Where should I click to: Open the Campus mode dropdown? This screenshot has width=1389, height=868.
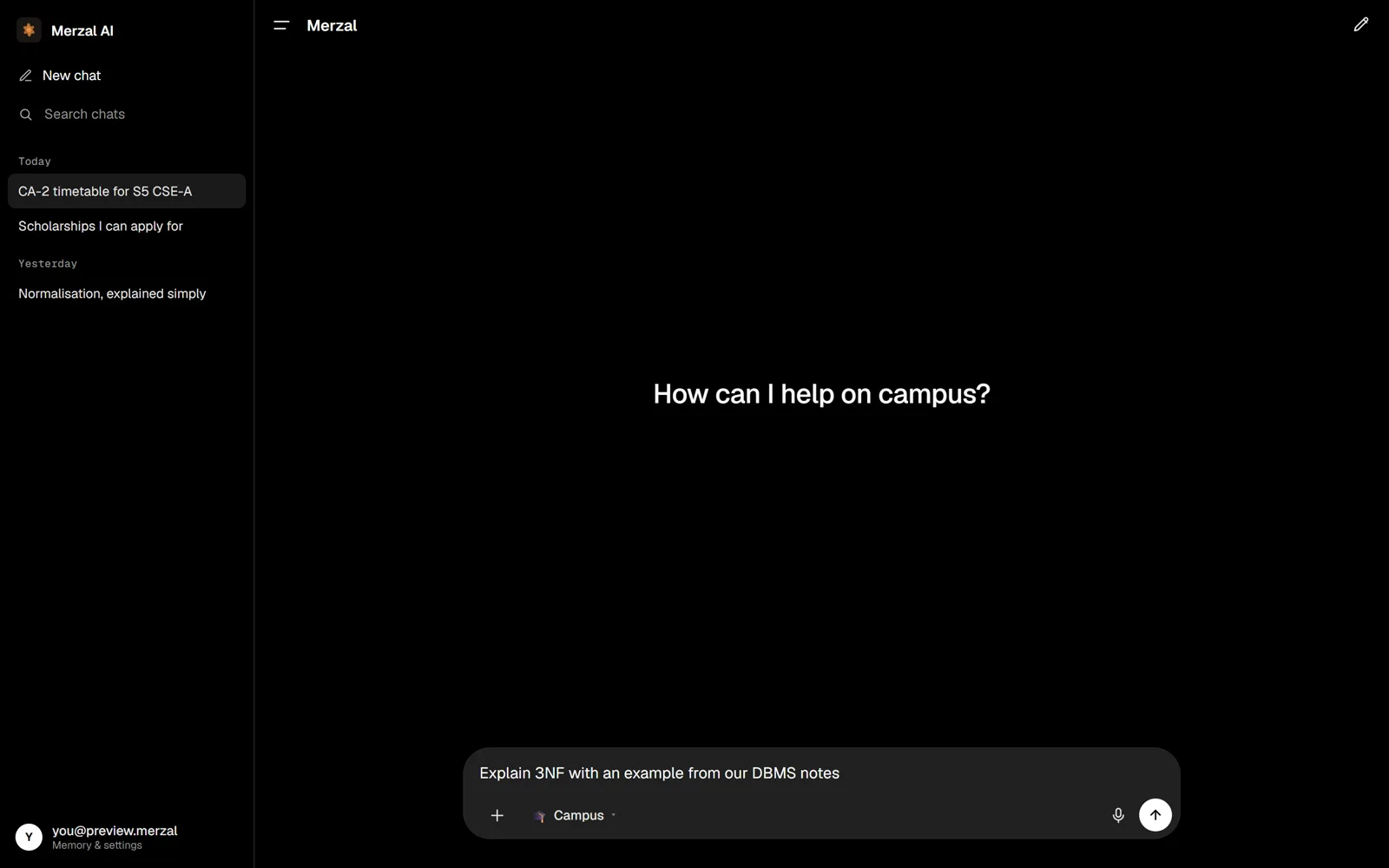[x=574, y=815]
